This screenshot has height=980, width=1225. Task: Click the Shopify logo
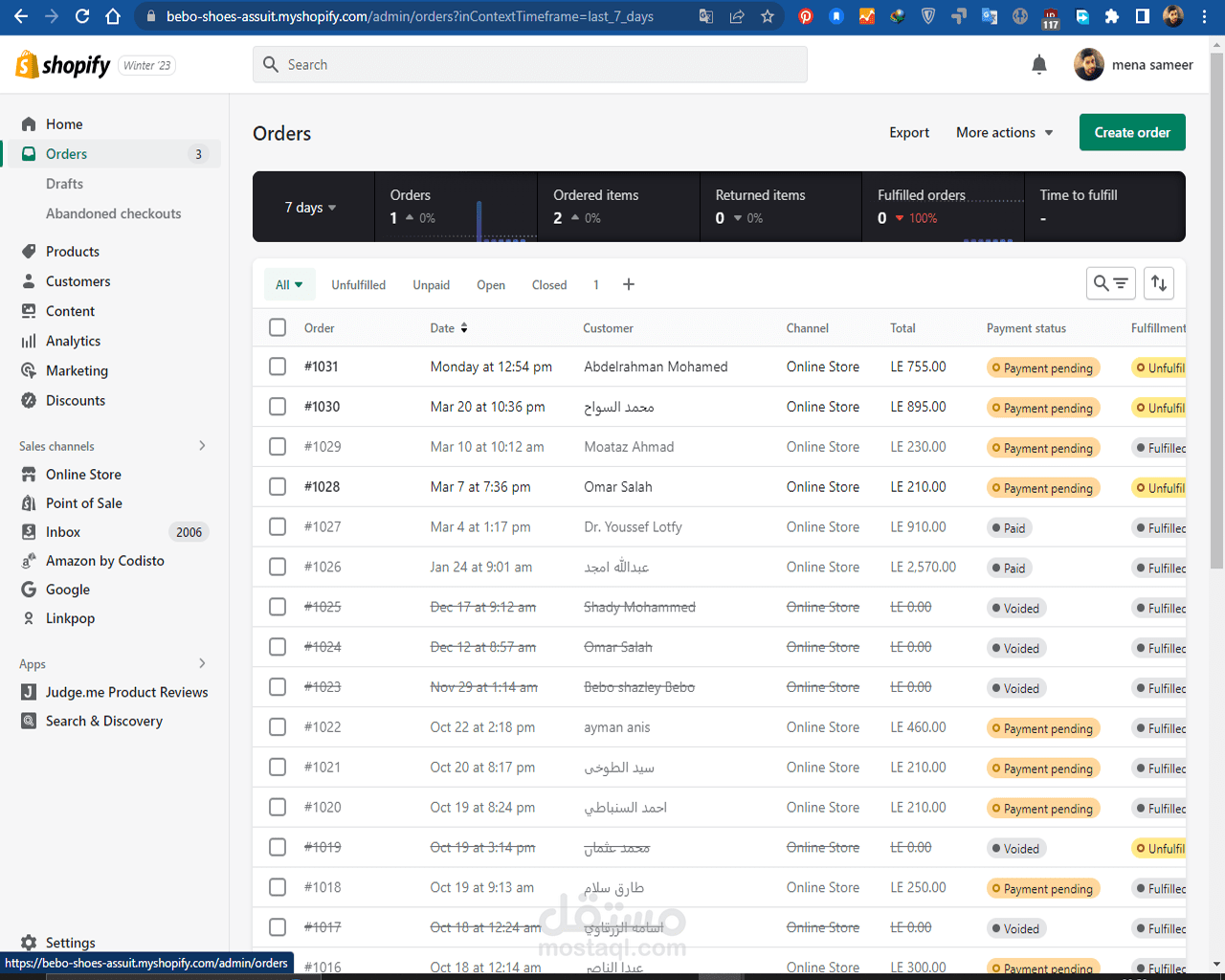coord(63,65)
